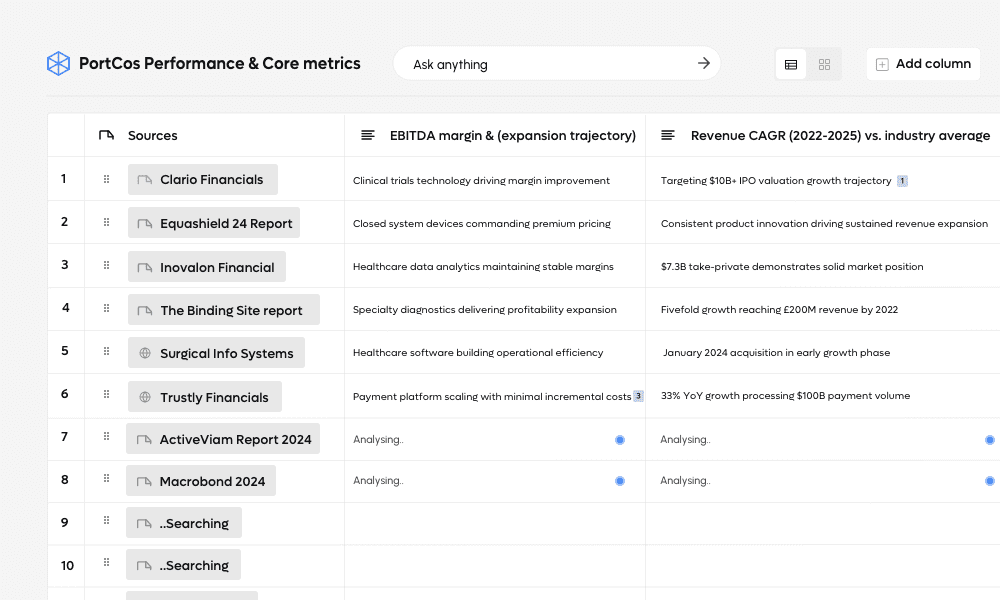Screen dimensions: 1000x600
Task: Grab the drag handle for Inovalon Financial
Action: (107, 265)
